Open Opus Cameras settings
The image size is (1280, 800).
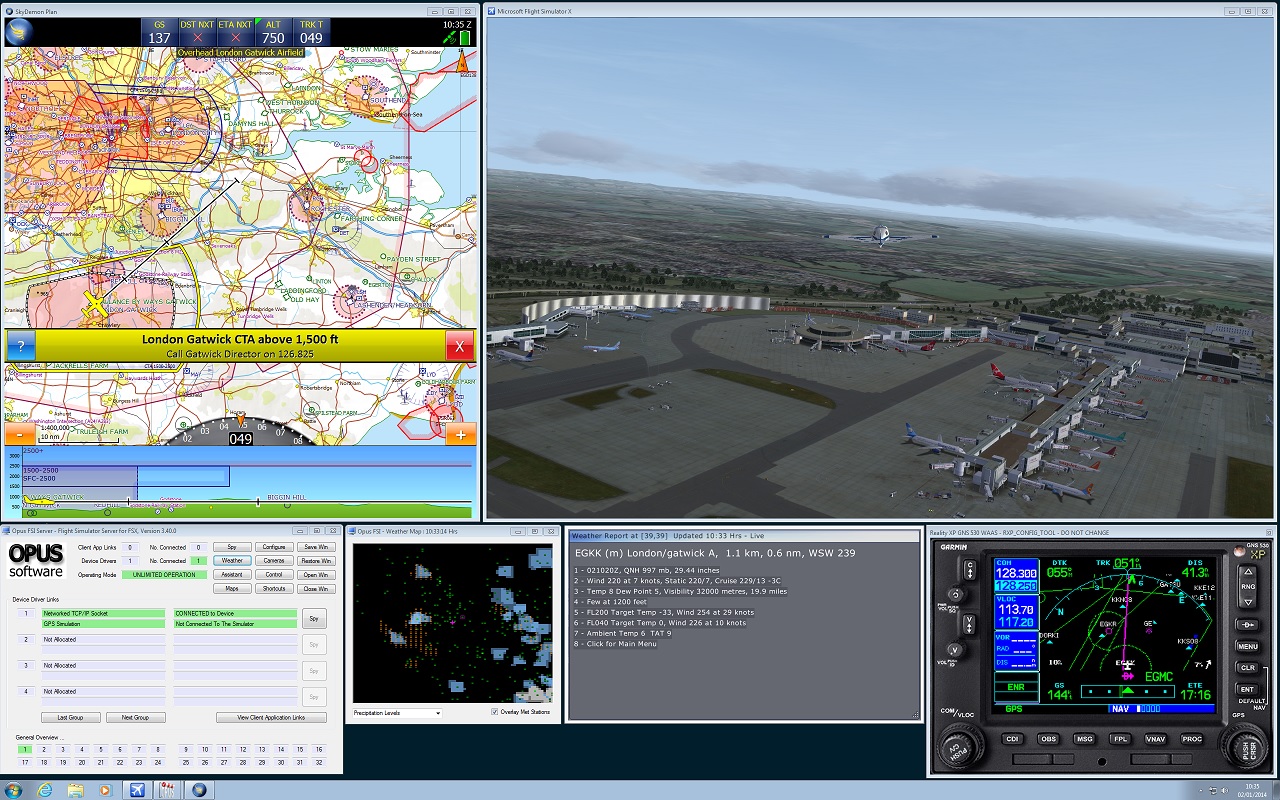(x=274, y=561)
